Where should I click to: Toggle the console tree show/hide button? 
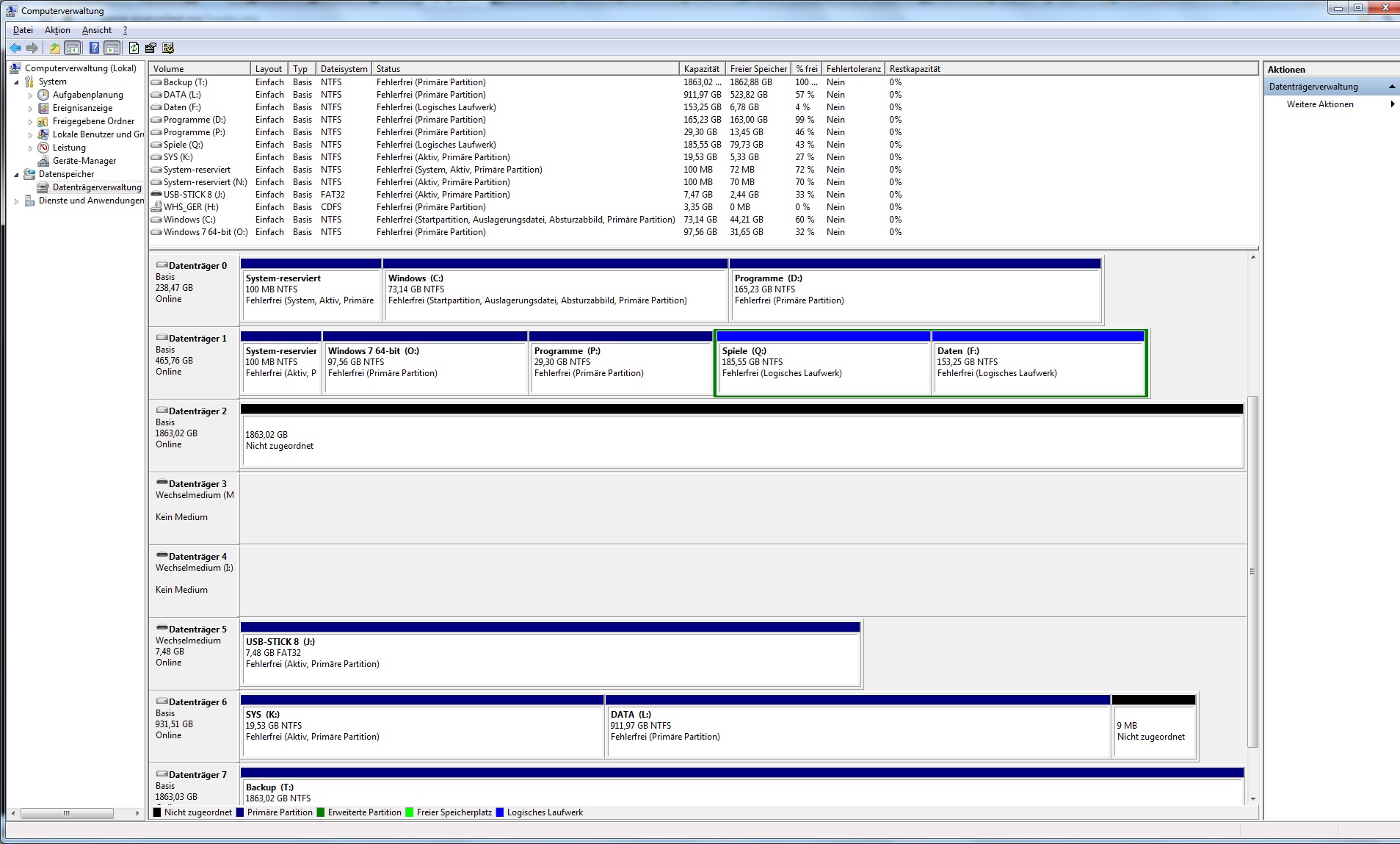click(x=73, y=48)
